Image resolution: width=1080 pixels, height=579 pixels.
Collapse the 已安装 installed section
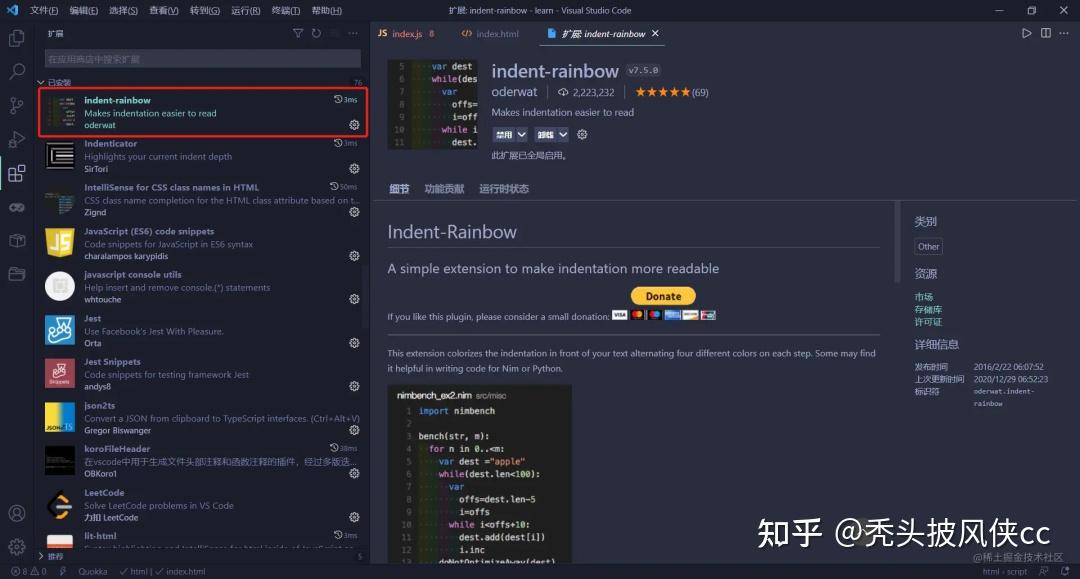point(54,83)
